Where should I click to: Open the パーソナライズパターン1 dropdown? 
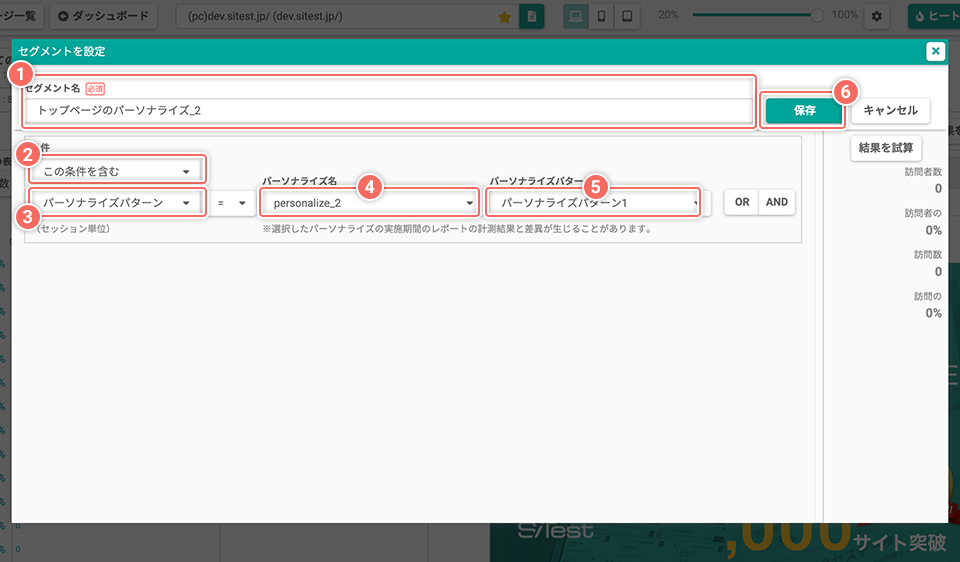594,203
